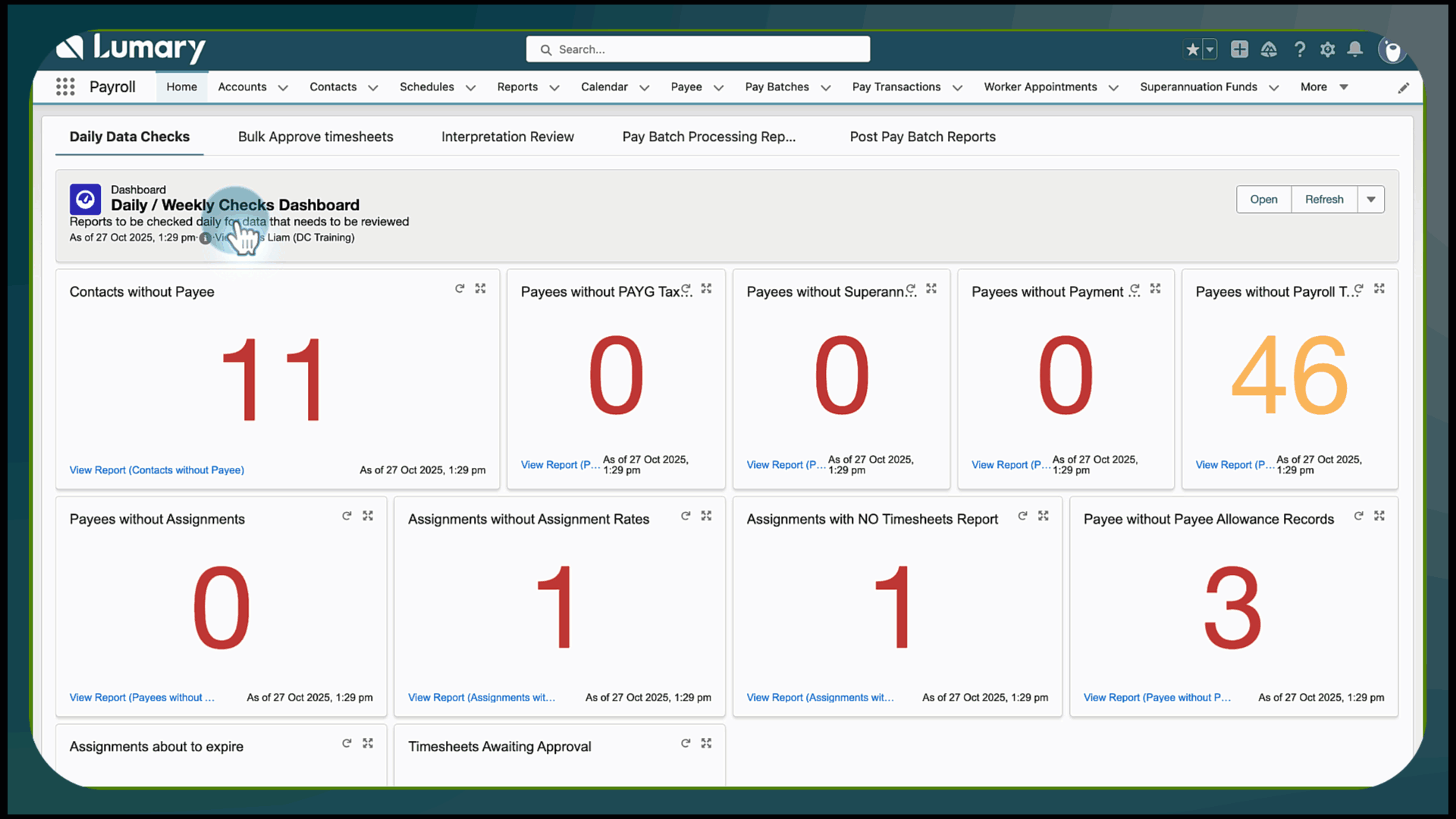Switch to the Post Pay Batch Reports tab

[x=922, y=136]
